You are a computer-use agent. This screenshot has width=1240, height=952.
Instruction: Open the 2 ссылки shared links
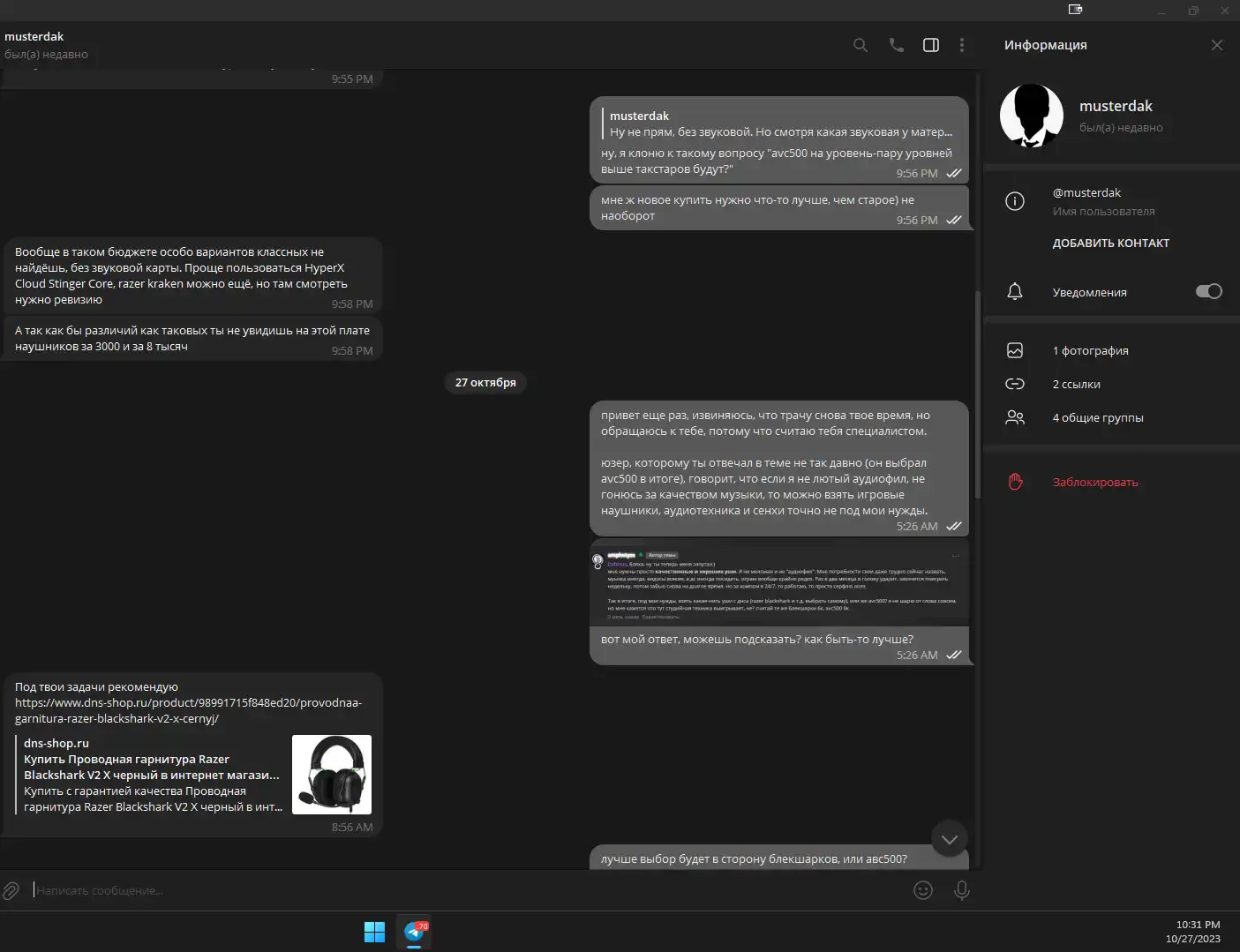pos(1076,385)
